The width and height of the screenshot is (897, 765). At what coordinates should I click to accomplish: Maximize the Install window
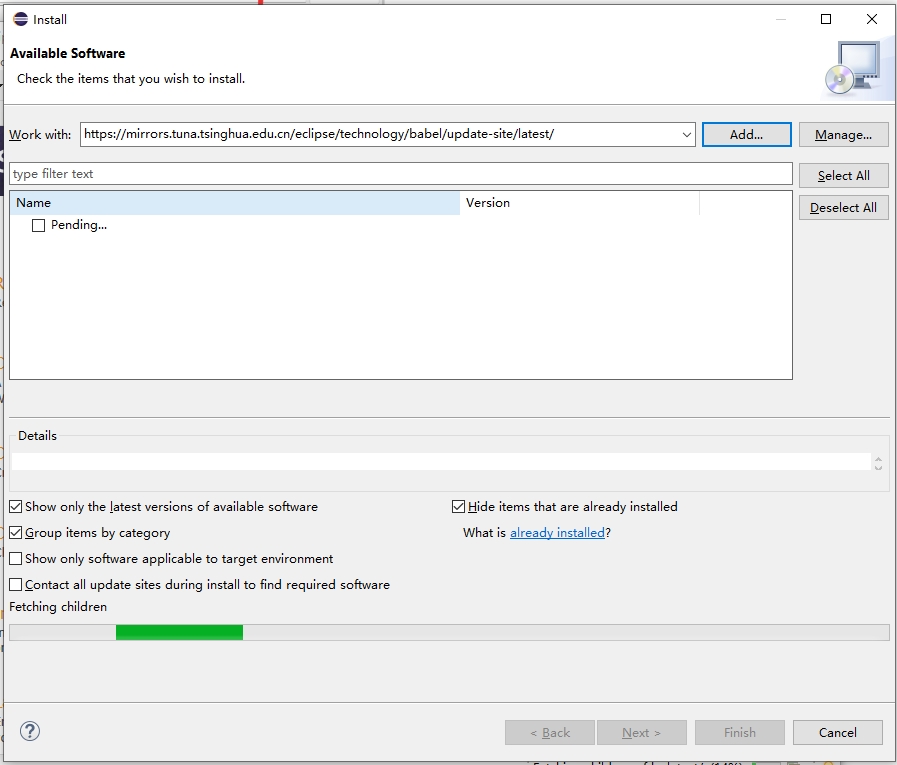(825, 19)
